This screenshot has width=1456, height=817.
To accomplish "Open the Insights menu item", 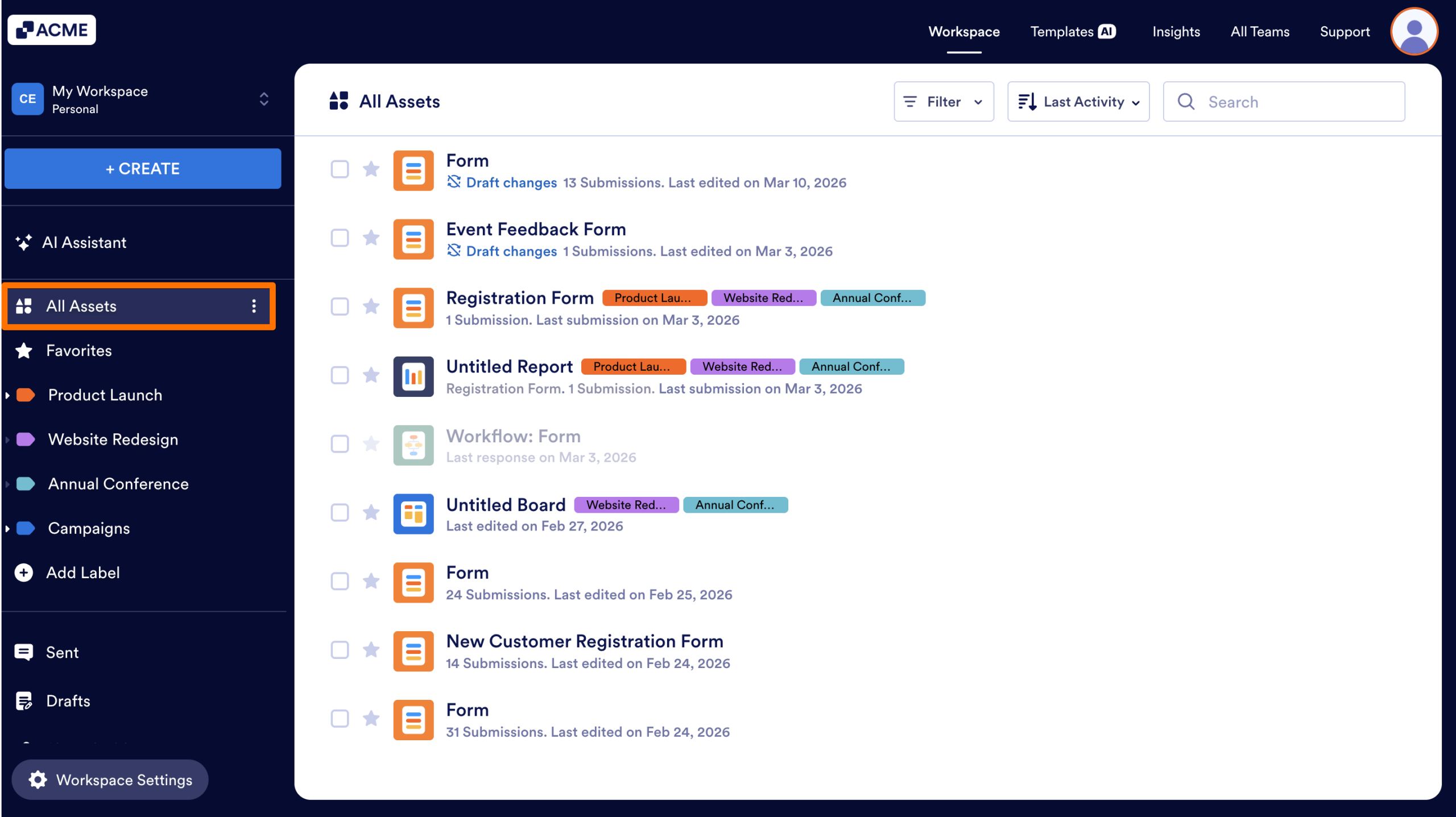I will pyautogui.click(x=1176, y=31).
